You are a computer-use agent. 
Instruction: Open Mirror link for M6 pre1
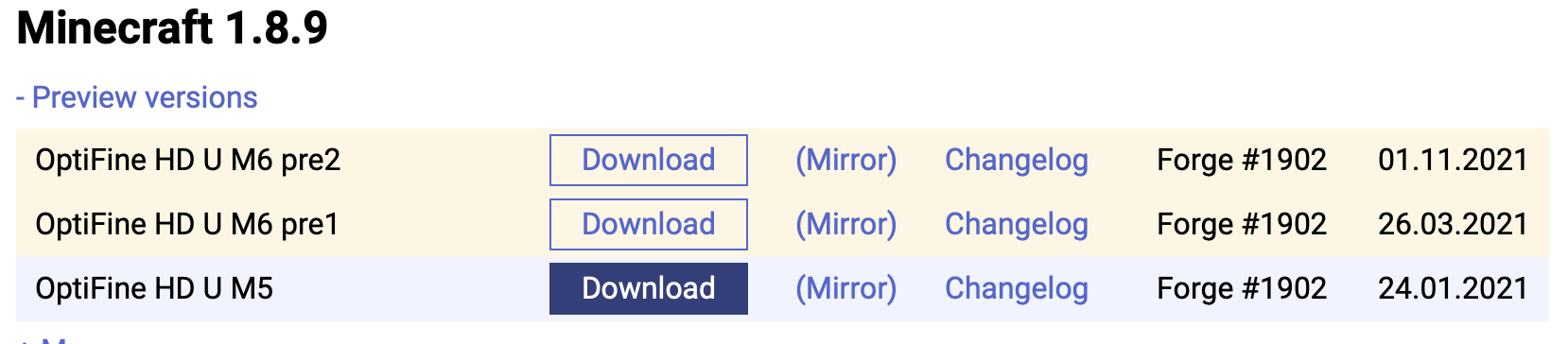[845, 224]
